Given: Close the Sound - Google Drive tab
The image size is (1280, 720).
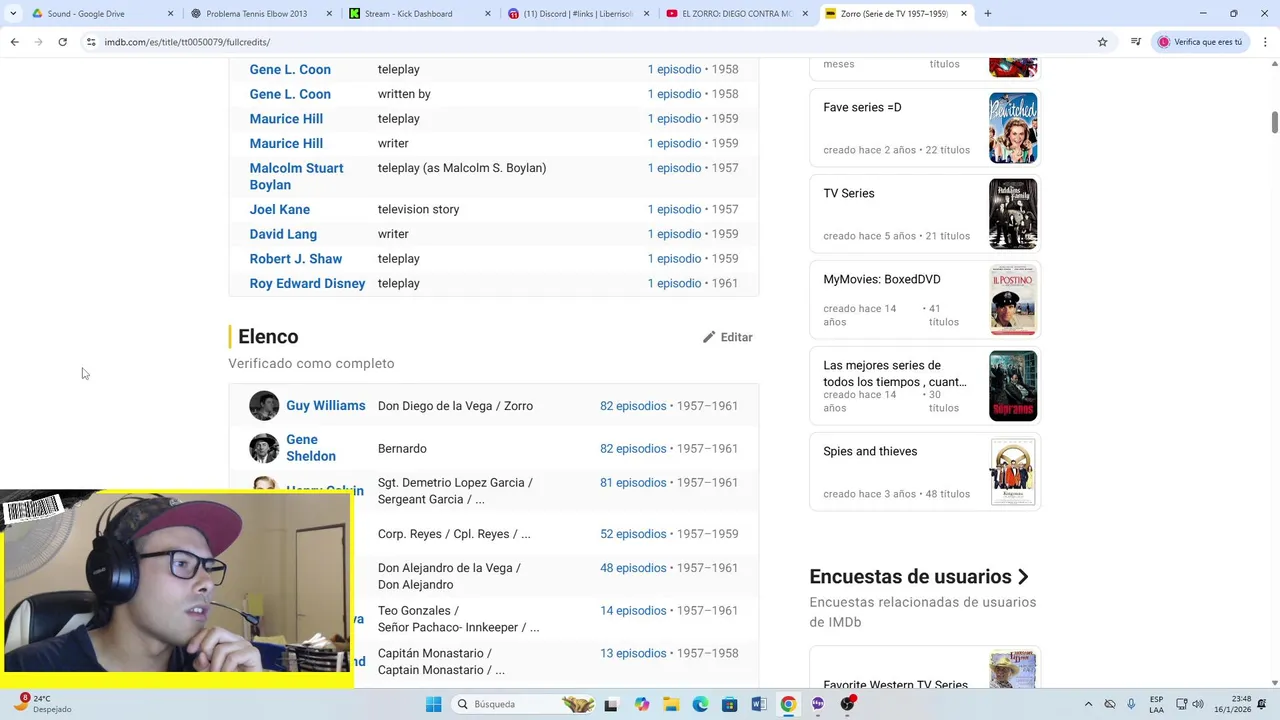Looking at the screenshot, I should point(170,14).
